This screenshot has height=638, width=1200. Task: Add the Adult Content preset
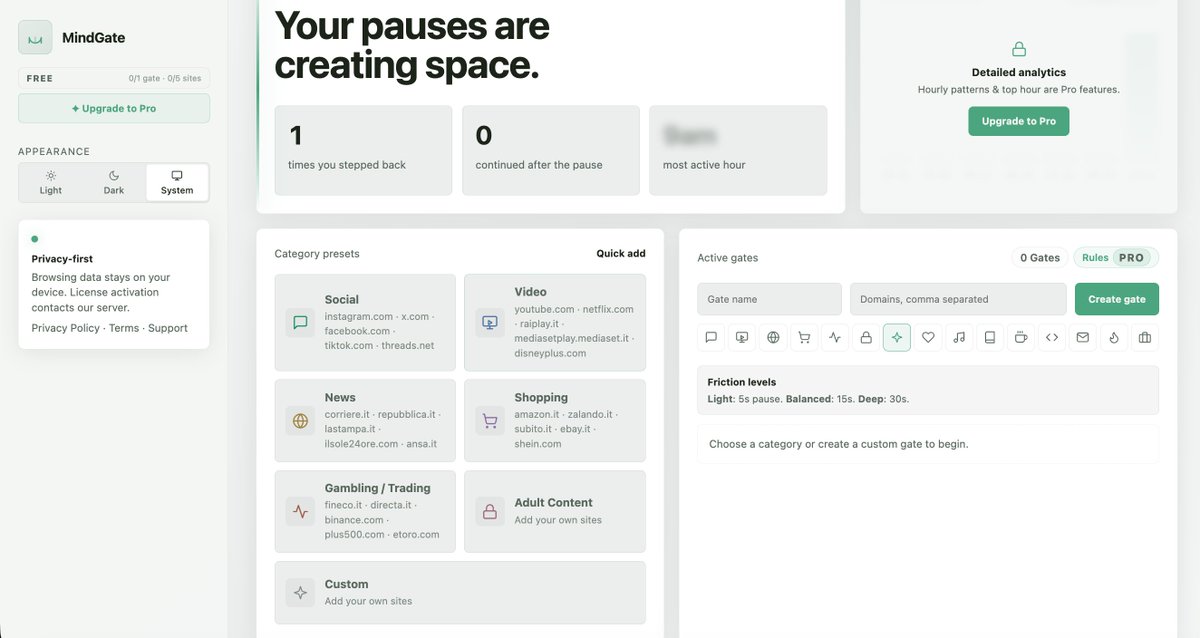point(555,512)
